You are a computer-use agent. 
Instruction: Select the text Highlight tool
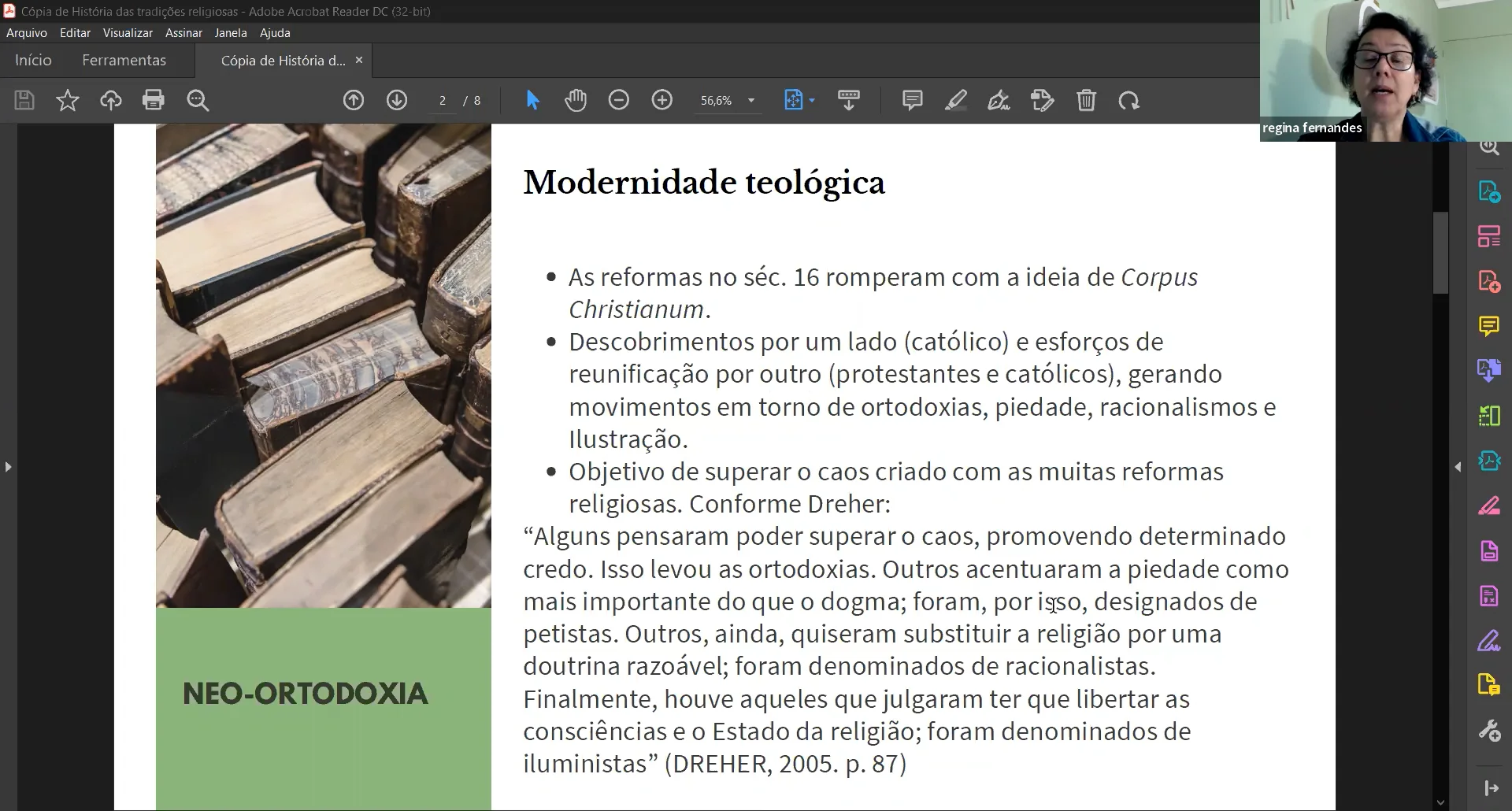point(956,100)
